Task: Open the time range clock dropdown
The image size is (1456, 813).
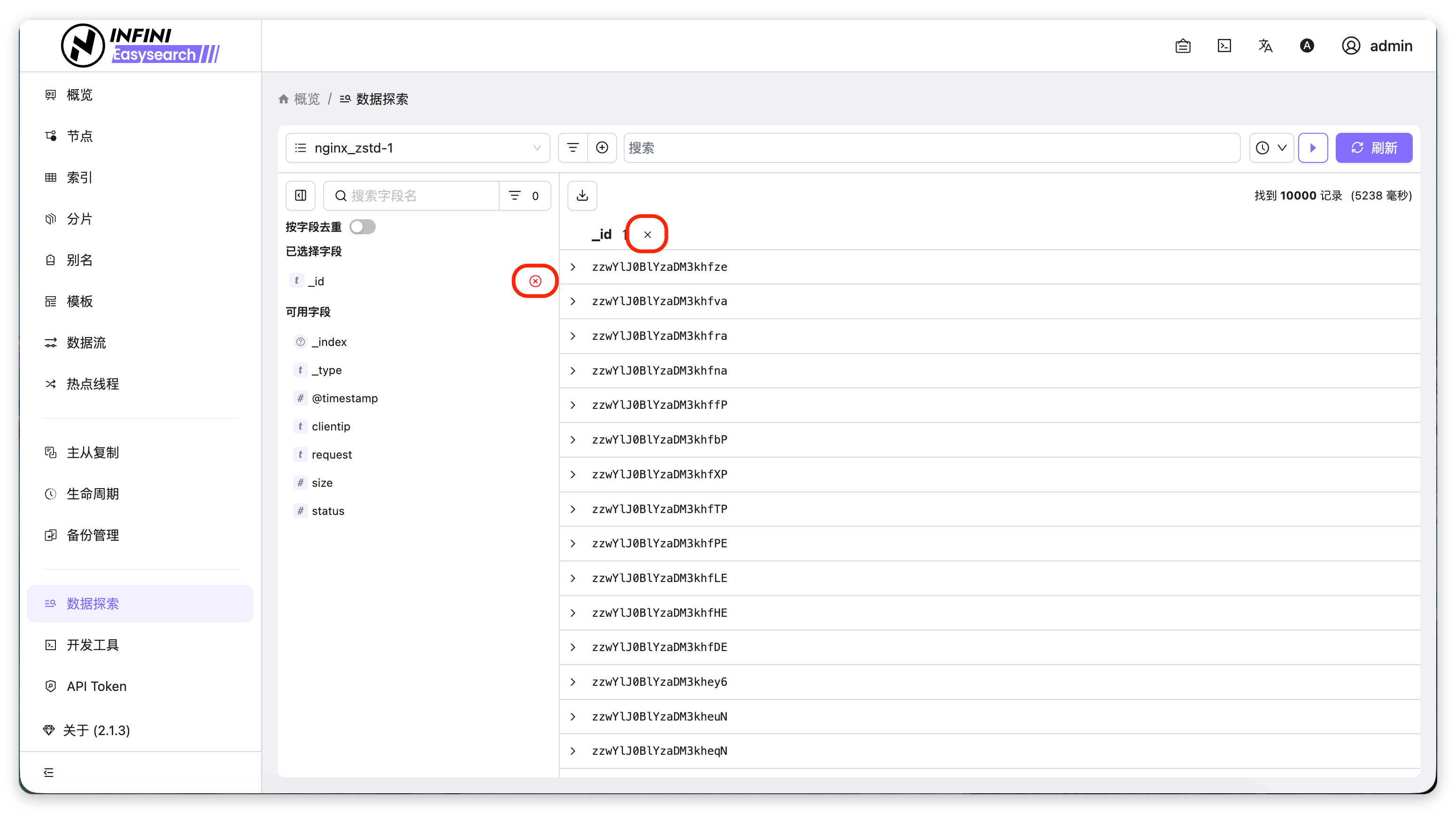Action: click(x=1271, y=147)
